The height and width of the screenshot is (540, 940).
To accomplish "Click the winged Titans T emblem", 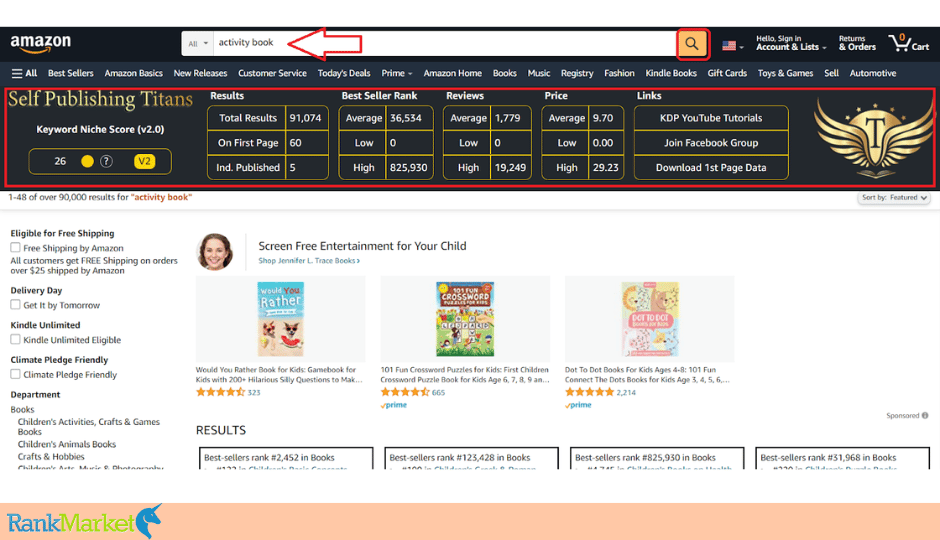I will pyautogui.click(x=873, y=141).
